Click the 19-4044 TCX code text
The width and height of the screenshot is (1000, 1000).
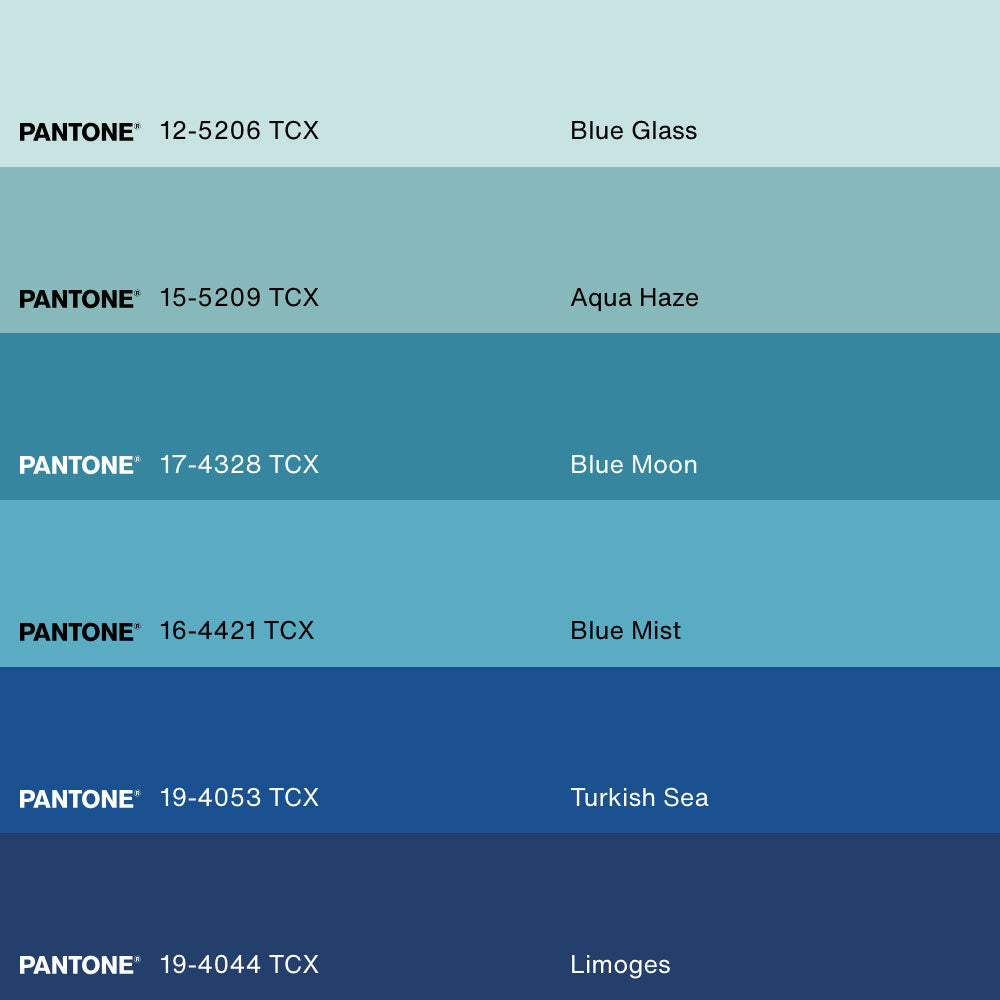(x=239, y=964)
